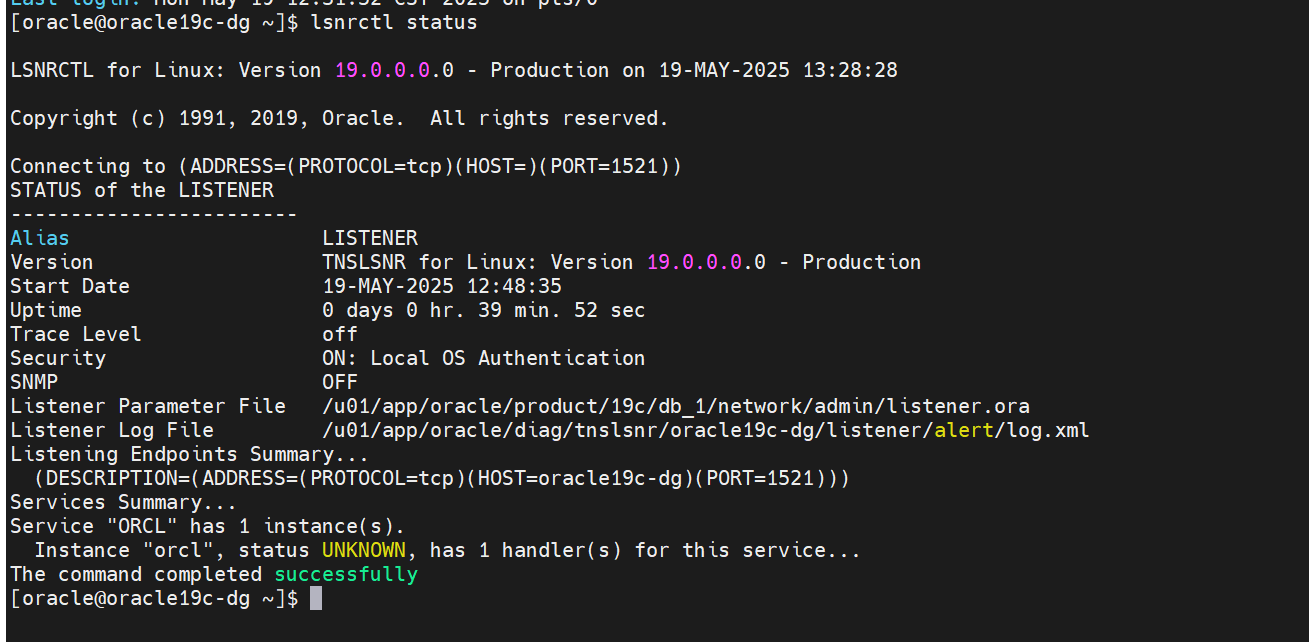Click the SNMP value "OFF"

click(x=340, y=382)
